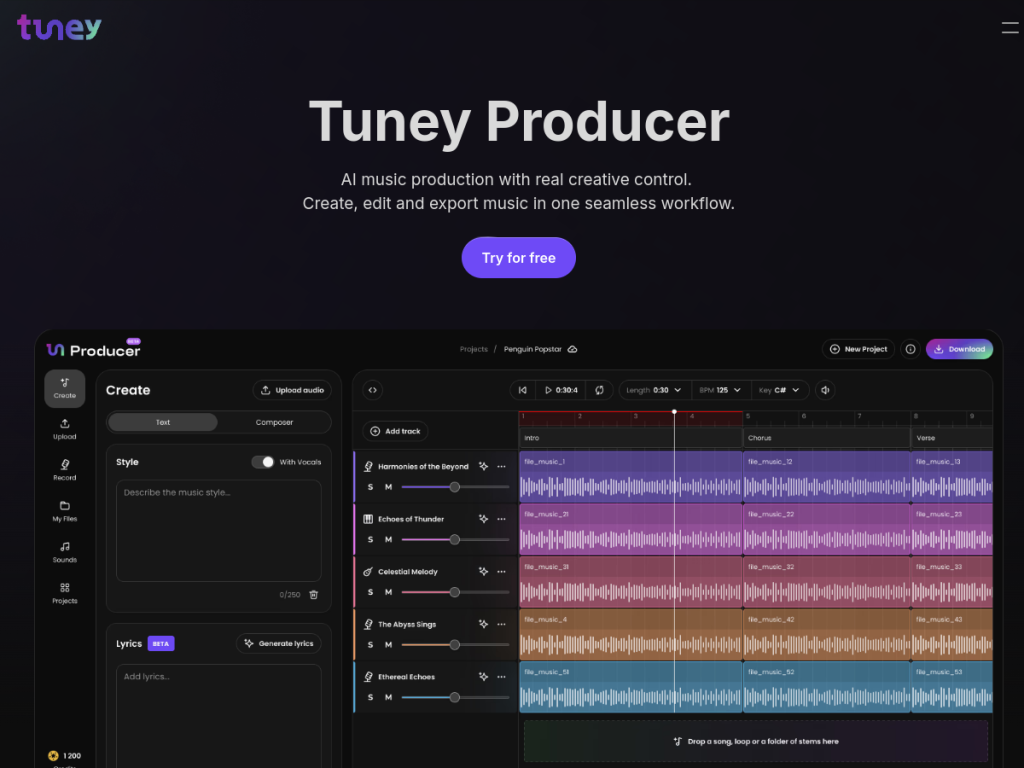Open the Length dropdown
The width and height of the screenshot is (1024, 768).
point(654,390)
